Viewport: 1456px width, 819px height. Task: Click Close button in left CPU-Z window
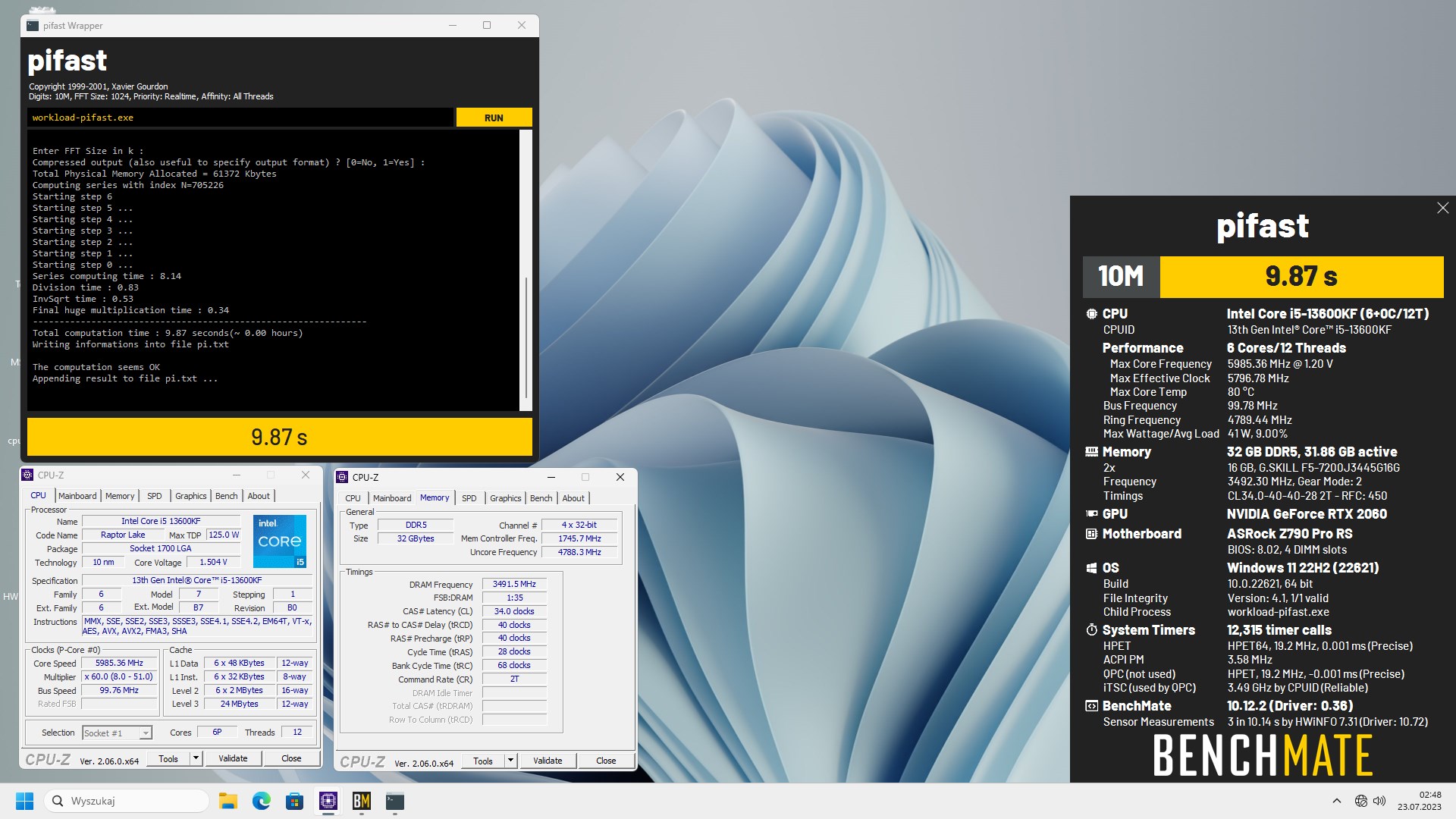coord(291,758)
